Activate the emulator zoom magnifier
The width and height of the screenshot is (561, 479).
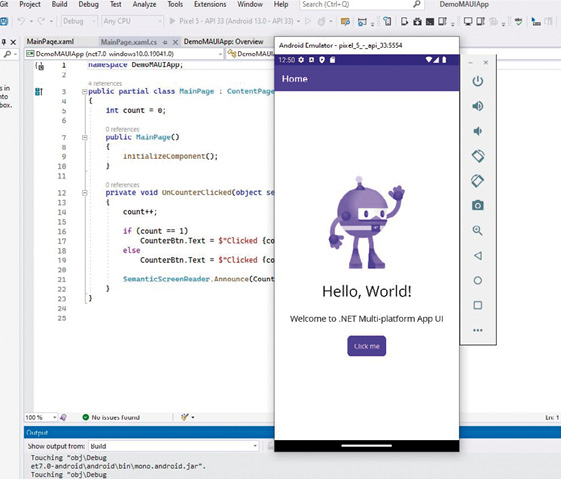[478, 230]
